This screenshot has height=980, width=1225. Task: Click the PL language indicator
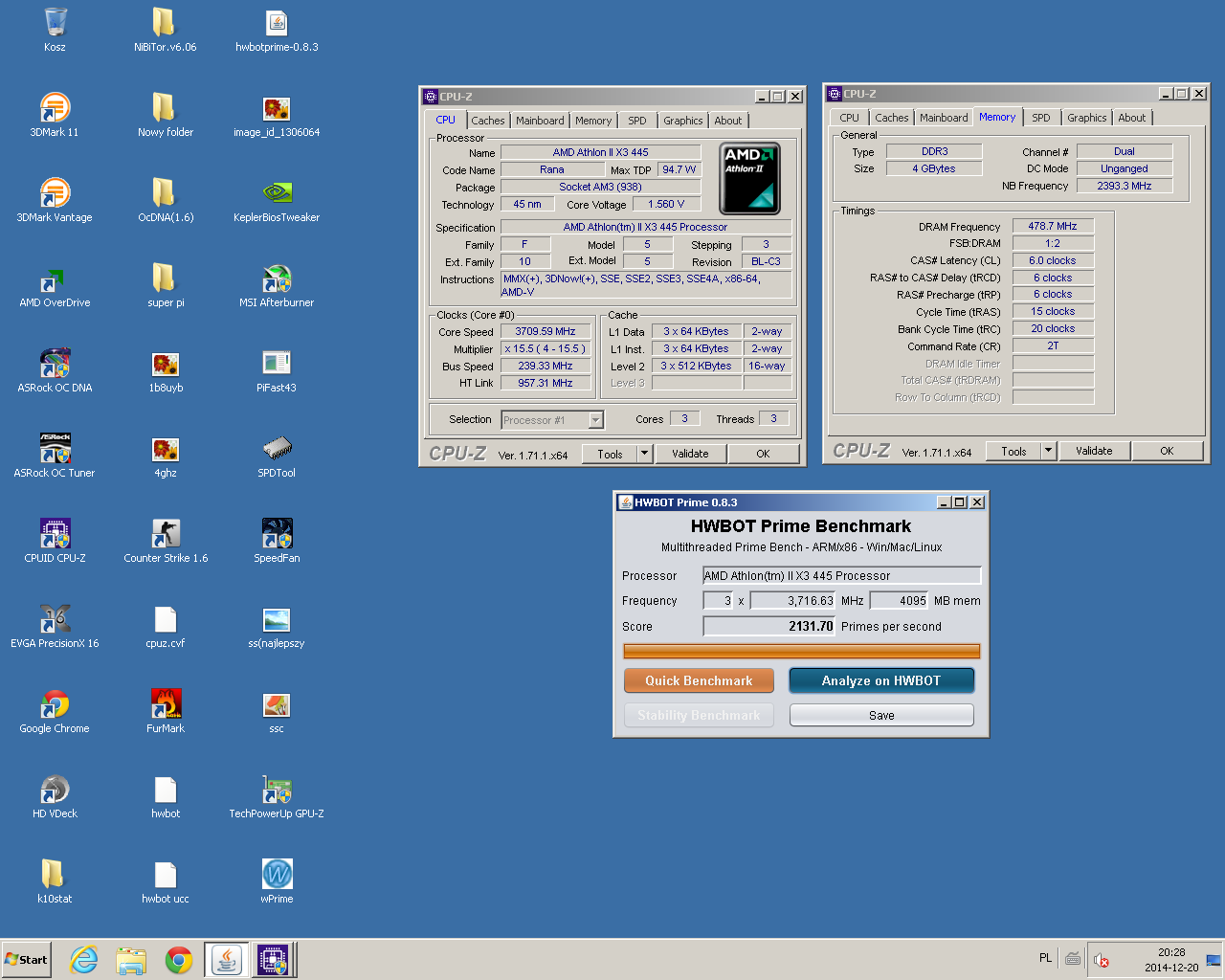pos(1045,958)
